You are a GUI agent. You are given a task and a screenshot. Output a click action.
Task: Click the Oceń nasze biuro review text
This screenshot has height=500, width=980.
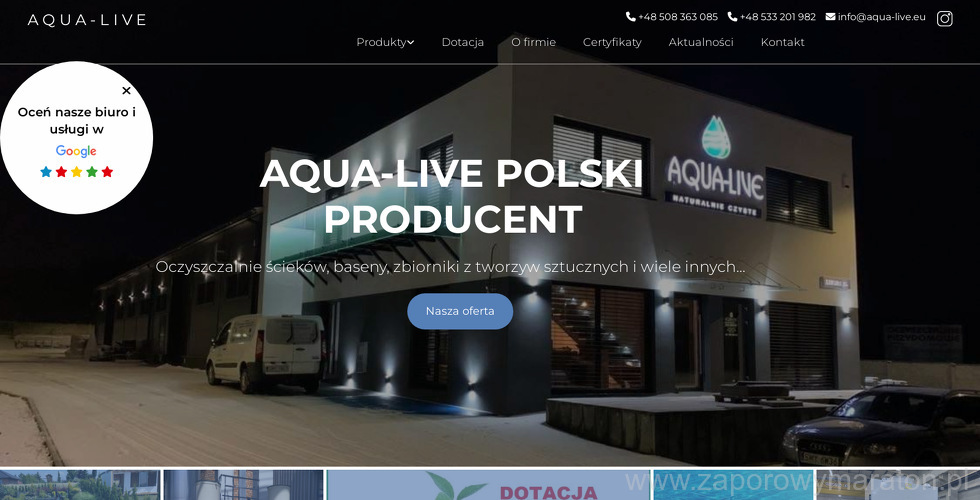77,121
